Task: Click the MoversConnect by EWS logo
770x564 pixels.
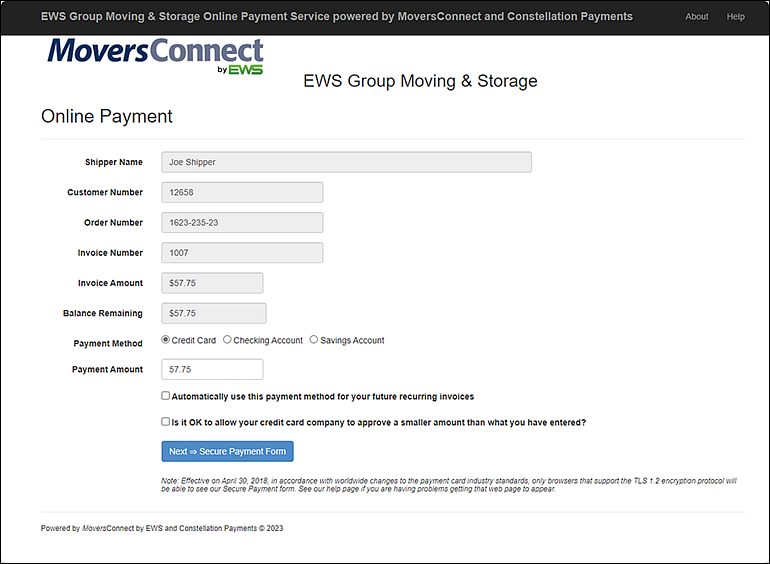Action: (155, 56)
